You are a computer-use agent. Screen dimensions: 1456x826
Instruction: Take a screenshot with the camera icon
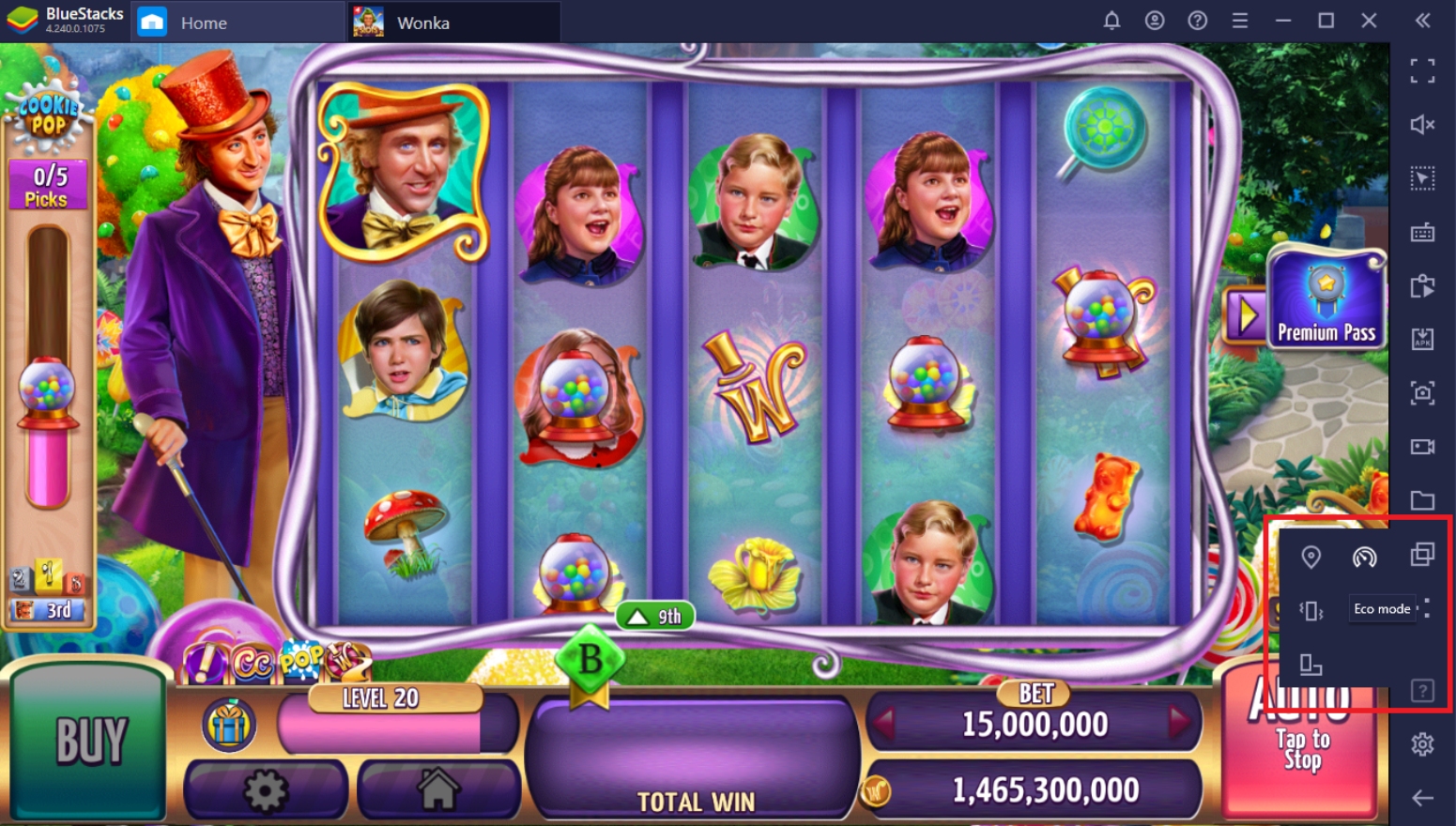tap(1422, 392)
